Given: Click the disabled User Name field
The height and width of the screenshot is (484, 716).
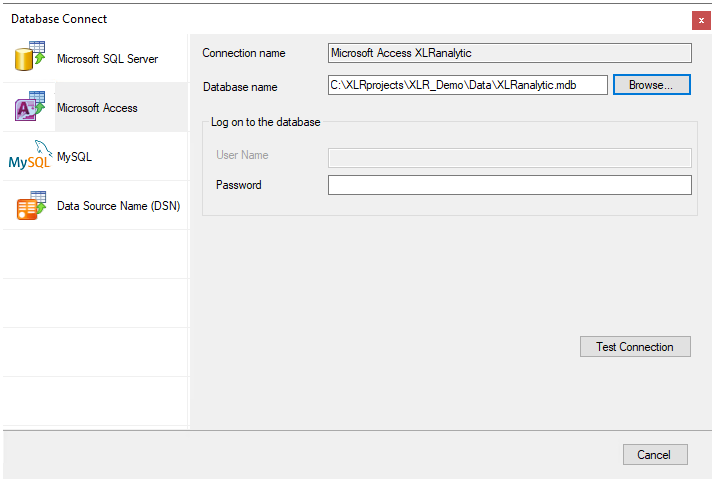Looking at the screenshot, I should coord(510,158).
